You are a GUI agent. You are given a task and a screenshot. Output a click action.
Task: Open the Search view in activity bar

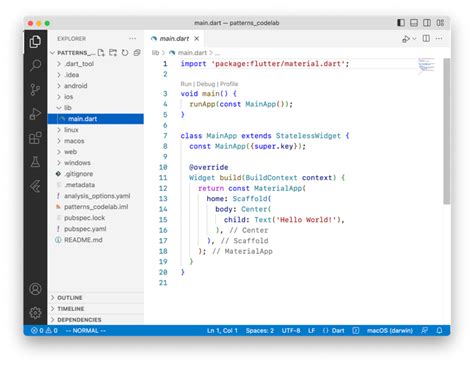tap(35, 65)
